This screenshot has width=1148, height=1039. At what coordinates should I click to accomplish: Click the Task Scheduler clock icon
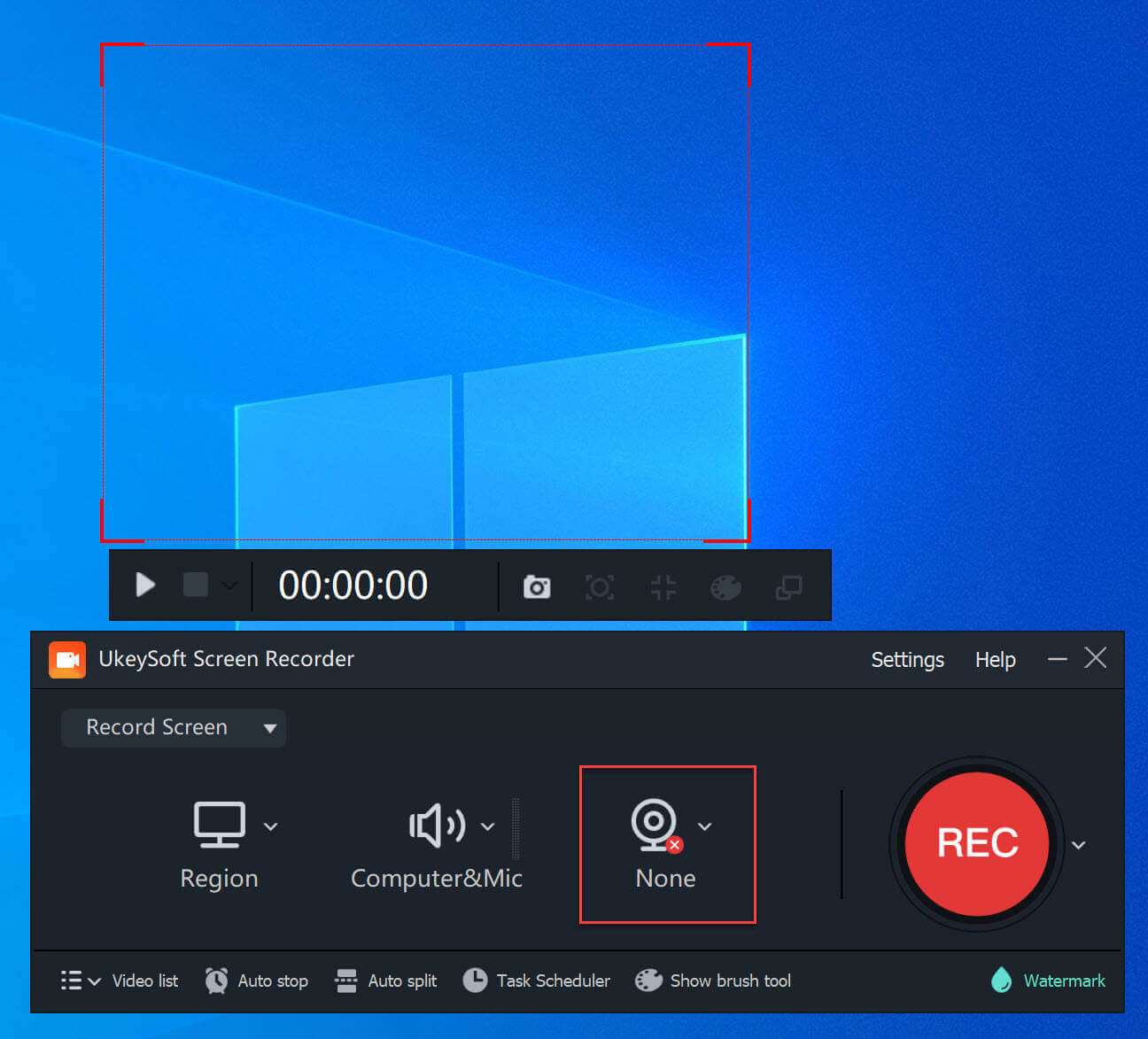pos(475,981)
